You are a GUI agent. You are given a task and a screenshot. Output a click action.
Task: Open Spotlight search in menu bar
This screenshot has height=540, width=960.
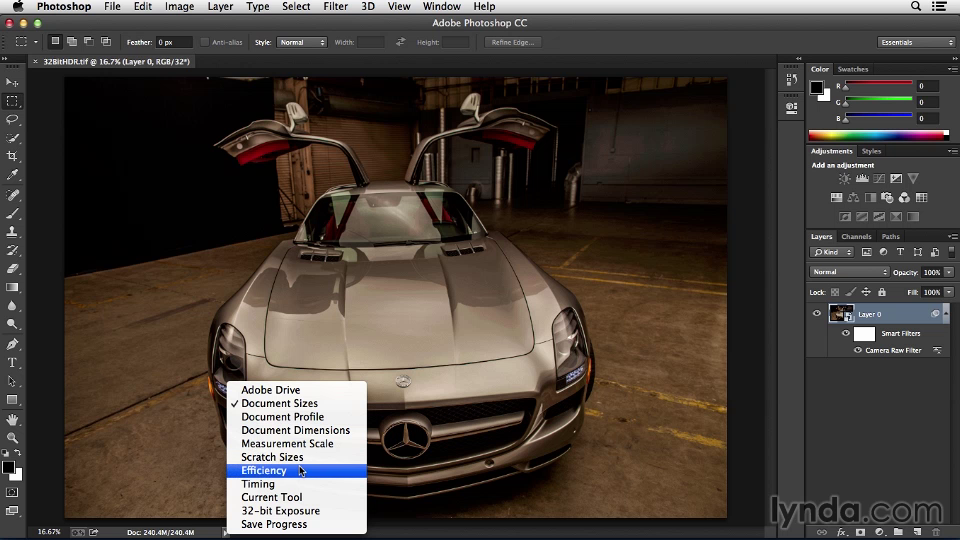916,6
